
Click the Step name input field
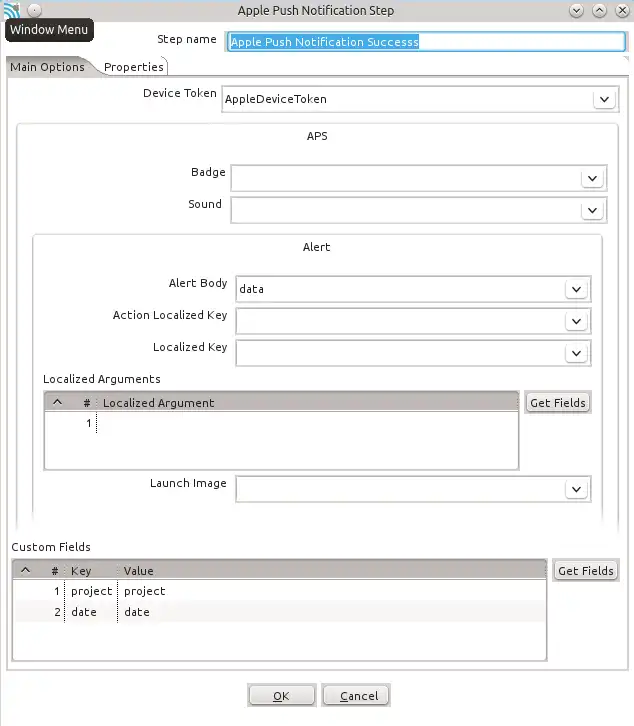point(426,42)
